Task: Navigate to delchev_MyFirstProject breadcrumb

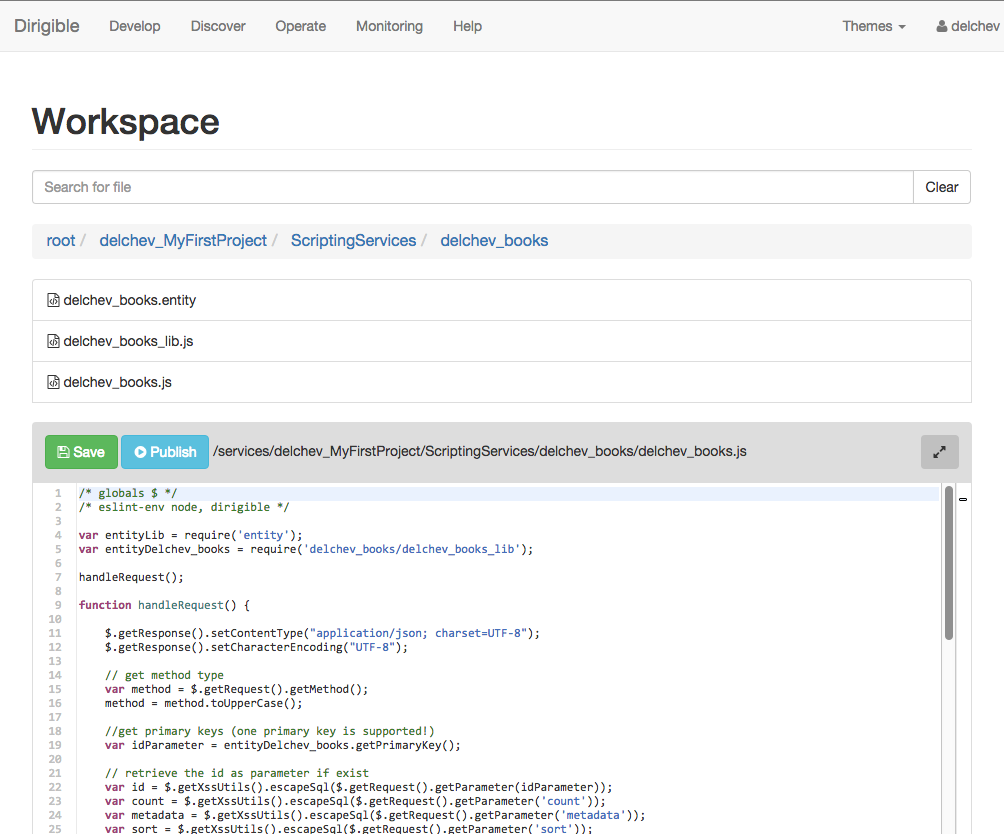Action: [183, 241]
